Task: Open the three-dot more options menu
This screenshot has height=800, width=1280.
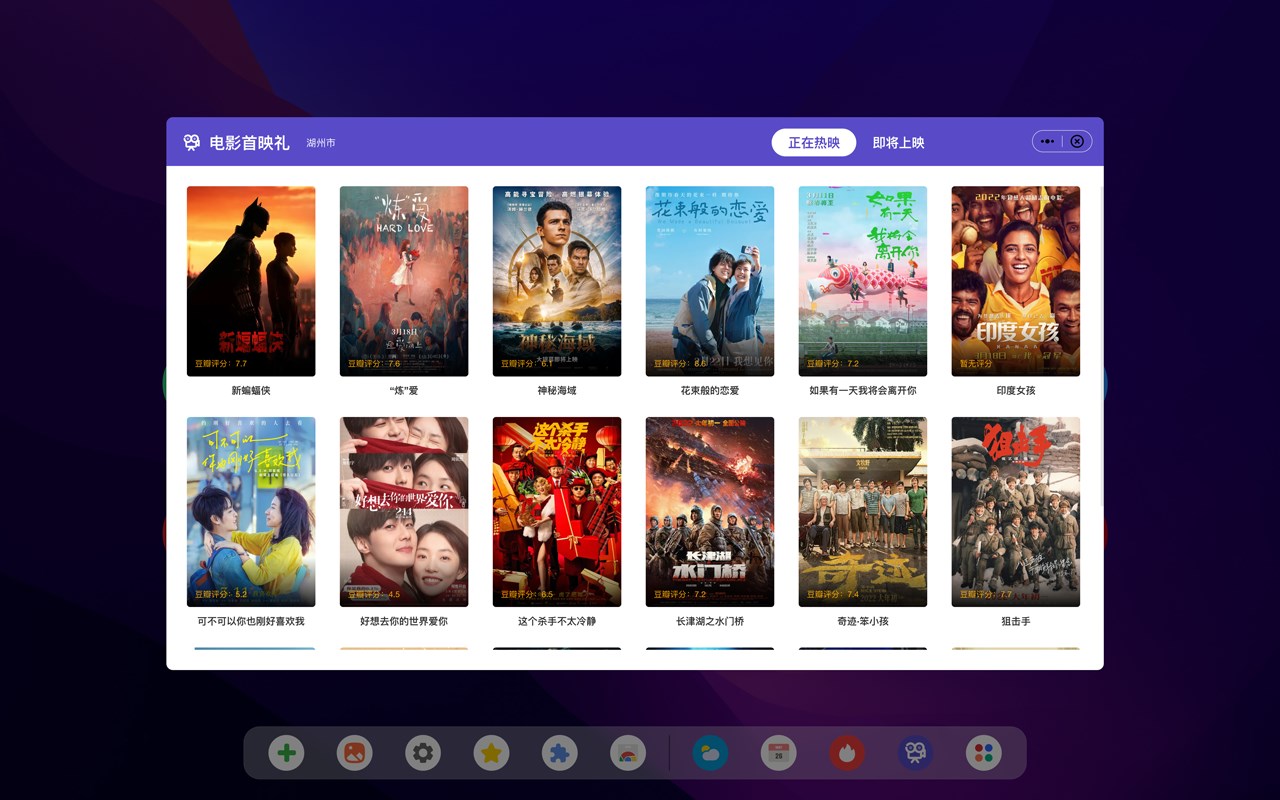Action: [1047, 141]
